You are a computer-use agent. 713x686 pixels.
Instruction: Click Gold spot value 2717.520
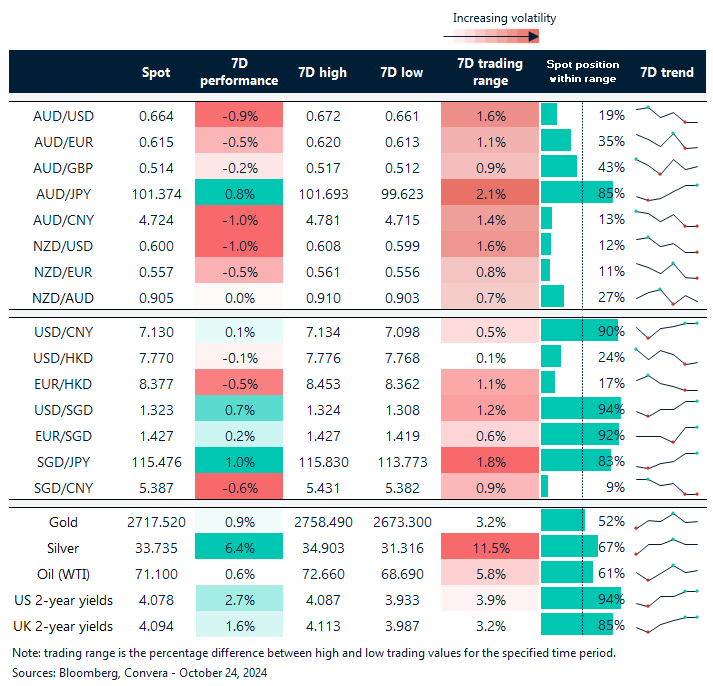point(156,522)
